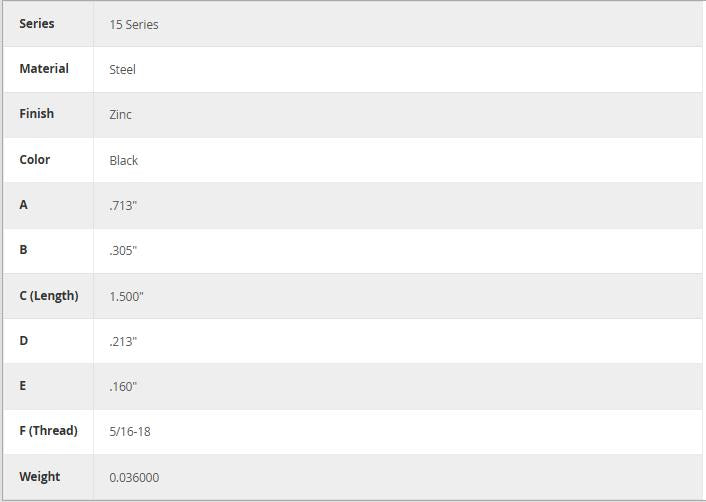Image resolution: width=706 pixels, height=502 pixels.
Task: Select the "Zinc" finish value
Action: [x=120, y=114]
